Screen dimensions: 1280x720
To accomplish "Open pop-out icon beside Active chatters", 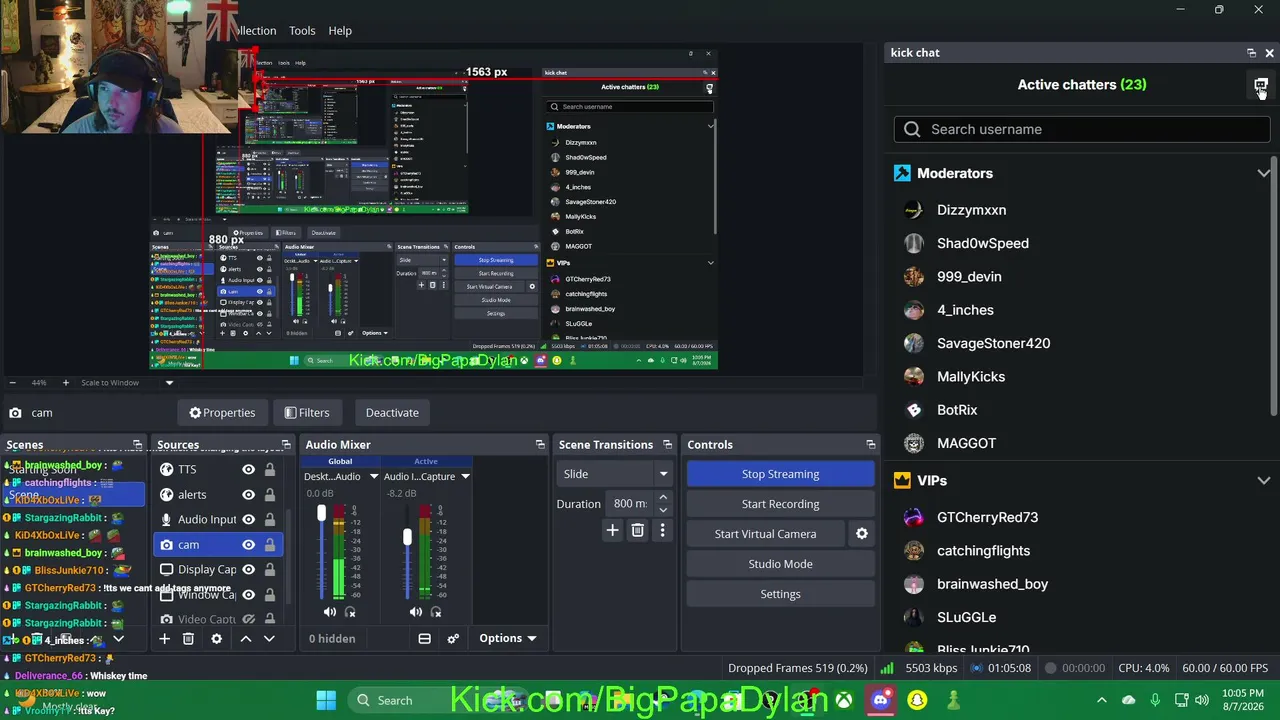I will pyautogui.click(x=1261, y=85).
